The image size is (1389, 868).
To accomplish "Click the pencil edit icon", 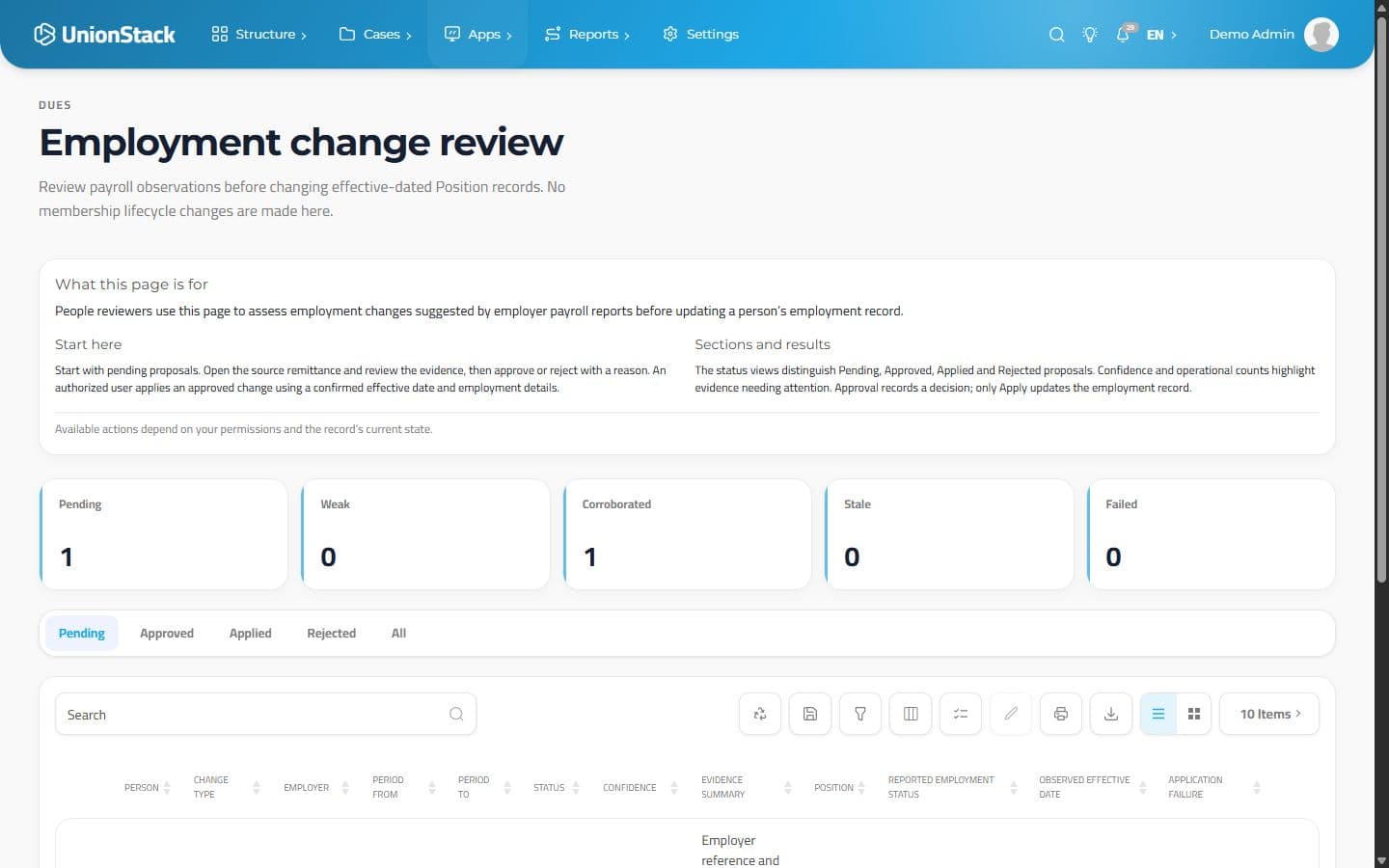I will [x=1011, y=714].
